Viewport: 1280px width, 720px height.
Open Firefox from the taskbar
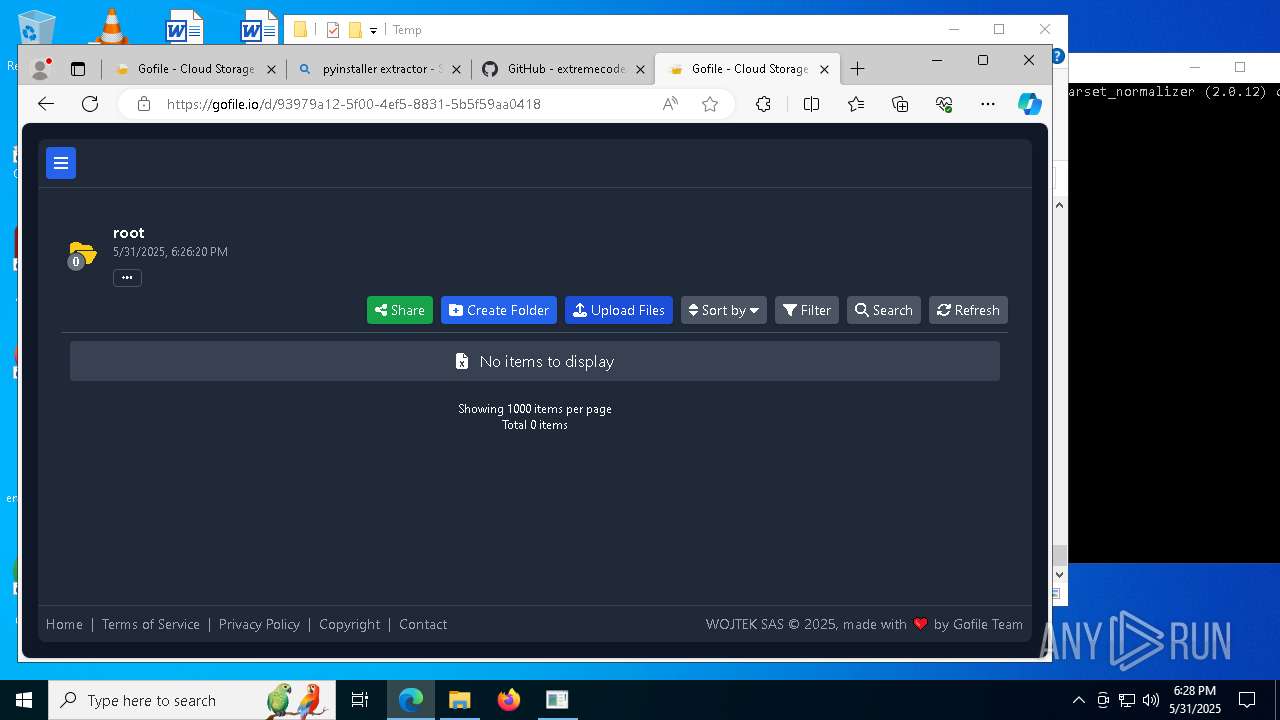pyautogui.click(x=508, y=700)
